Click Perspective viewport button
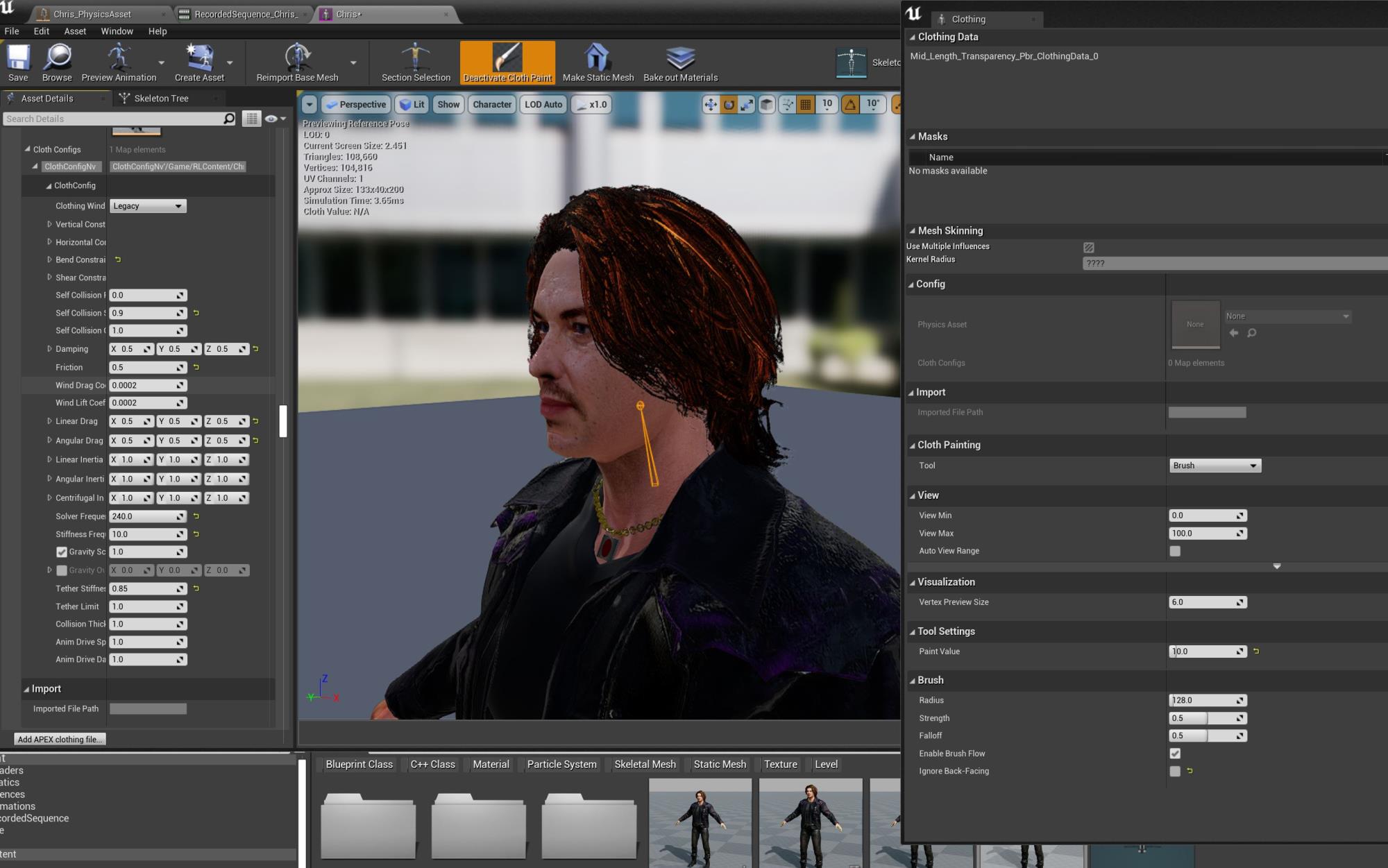1388x868 pixels. click(356, 105)
